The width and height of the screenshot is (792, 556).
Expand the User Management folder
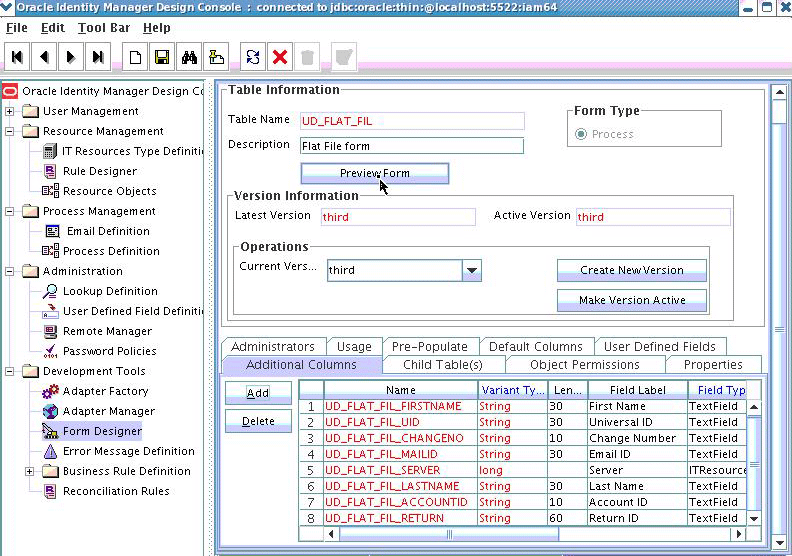click(10, 111)
